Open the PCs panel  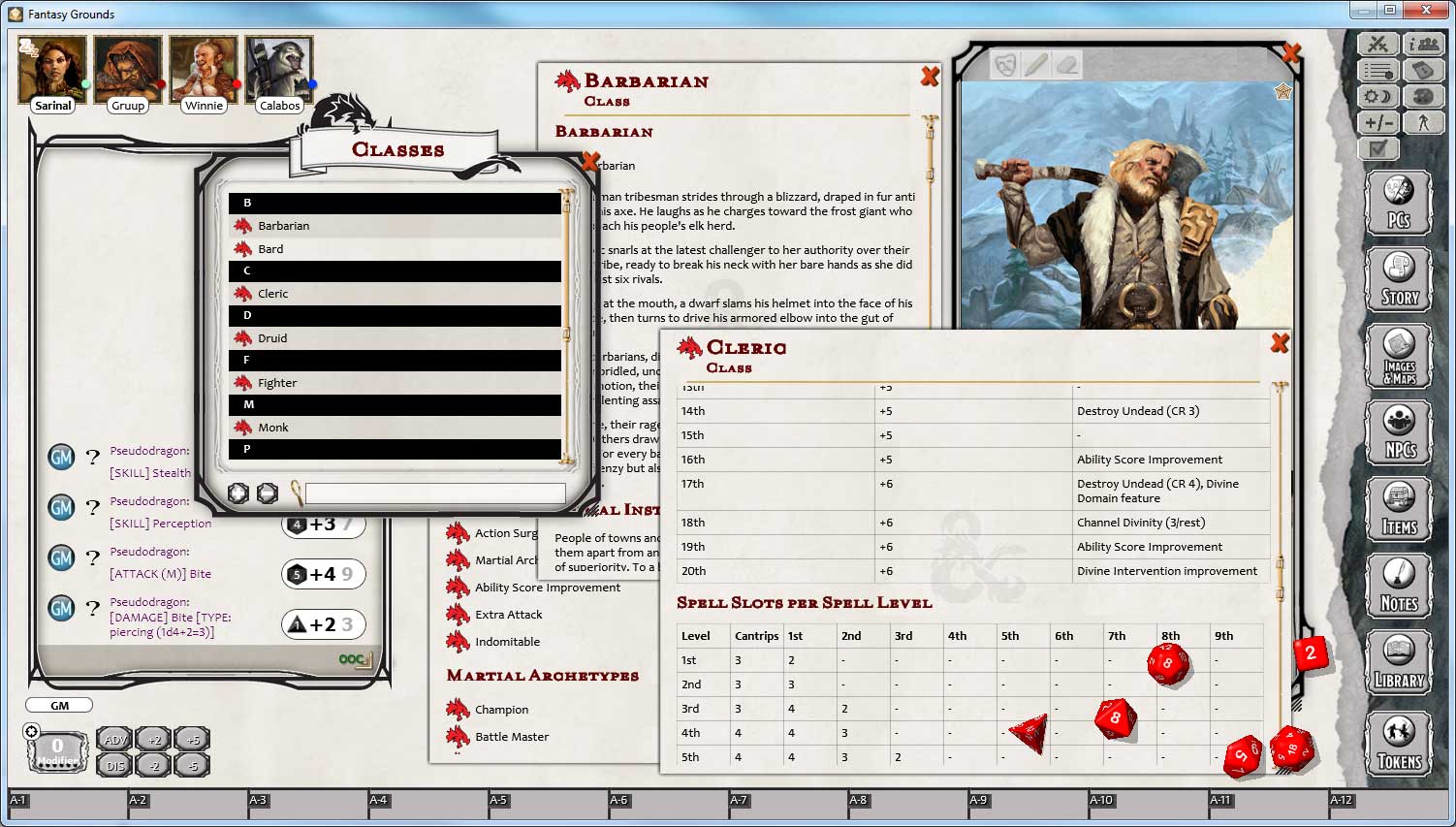[x=1399, y=202]
